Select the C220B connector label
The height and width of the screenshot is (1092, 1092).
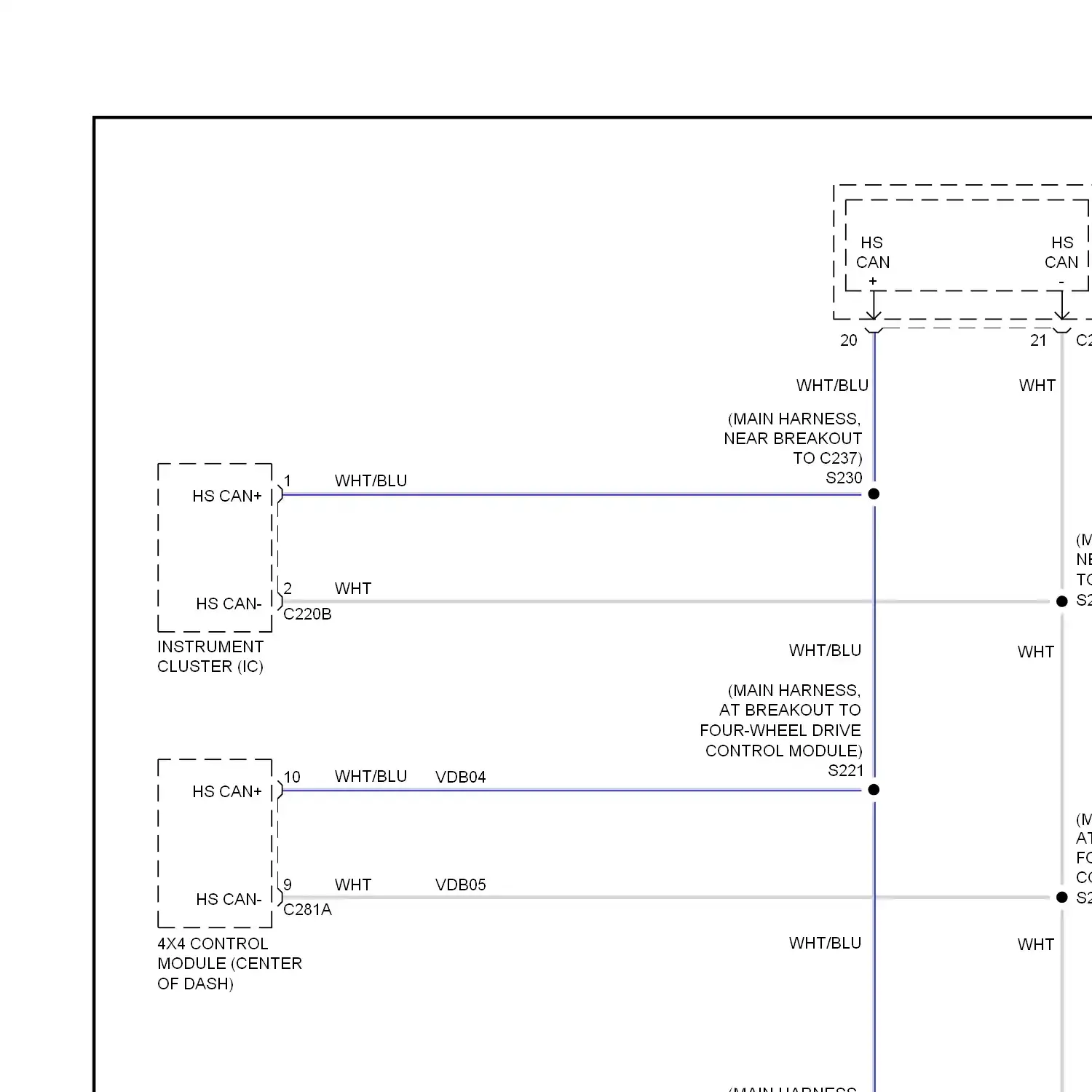(x=307, y=614)
